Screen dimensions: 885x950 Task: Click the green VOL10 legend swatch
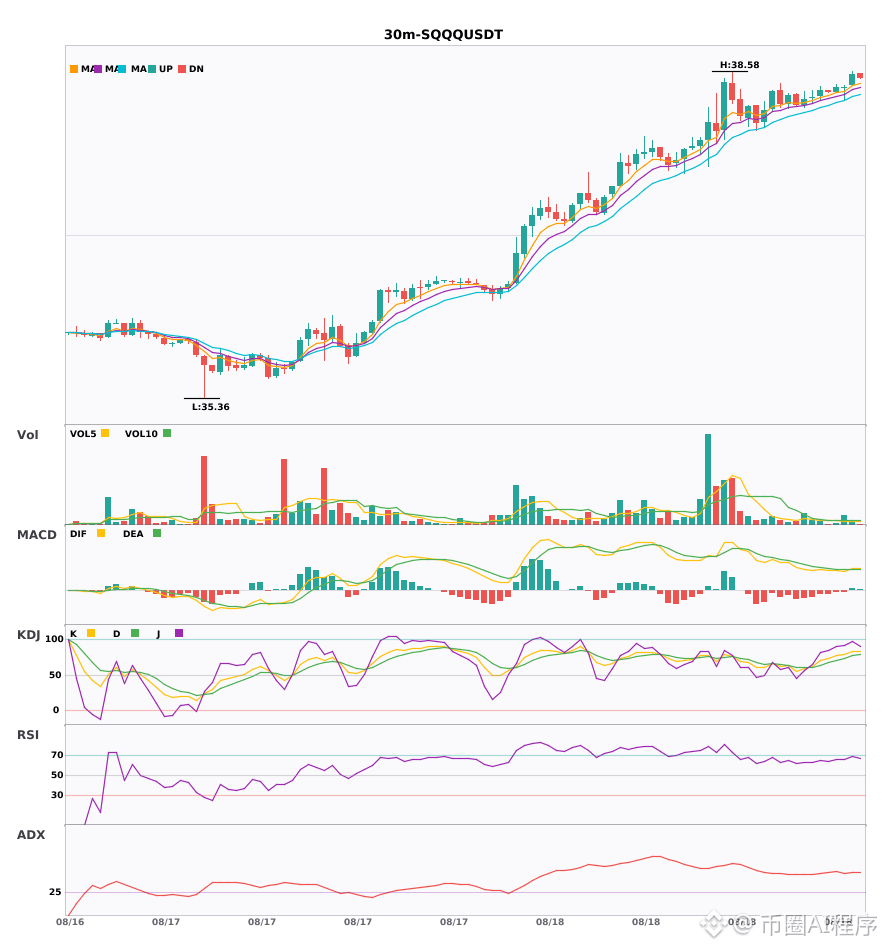tap(167, 433)
